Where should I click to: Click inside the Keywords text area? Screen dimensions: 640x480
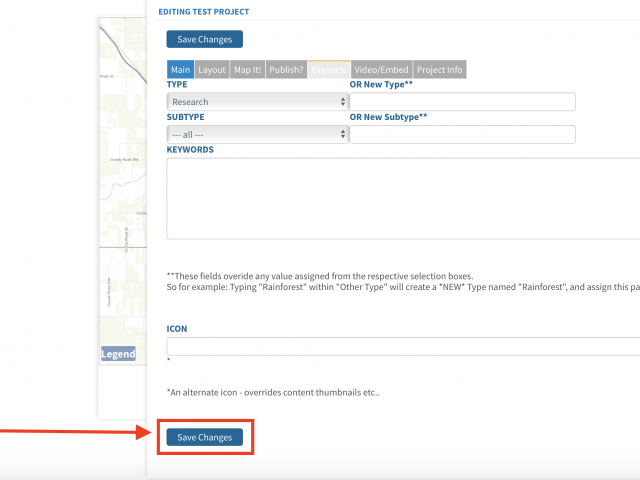pyautogui.click(x=402, y=198)
